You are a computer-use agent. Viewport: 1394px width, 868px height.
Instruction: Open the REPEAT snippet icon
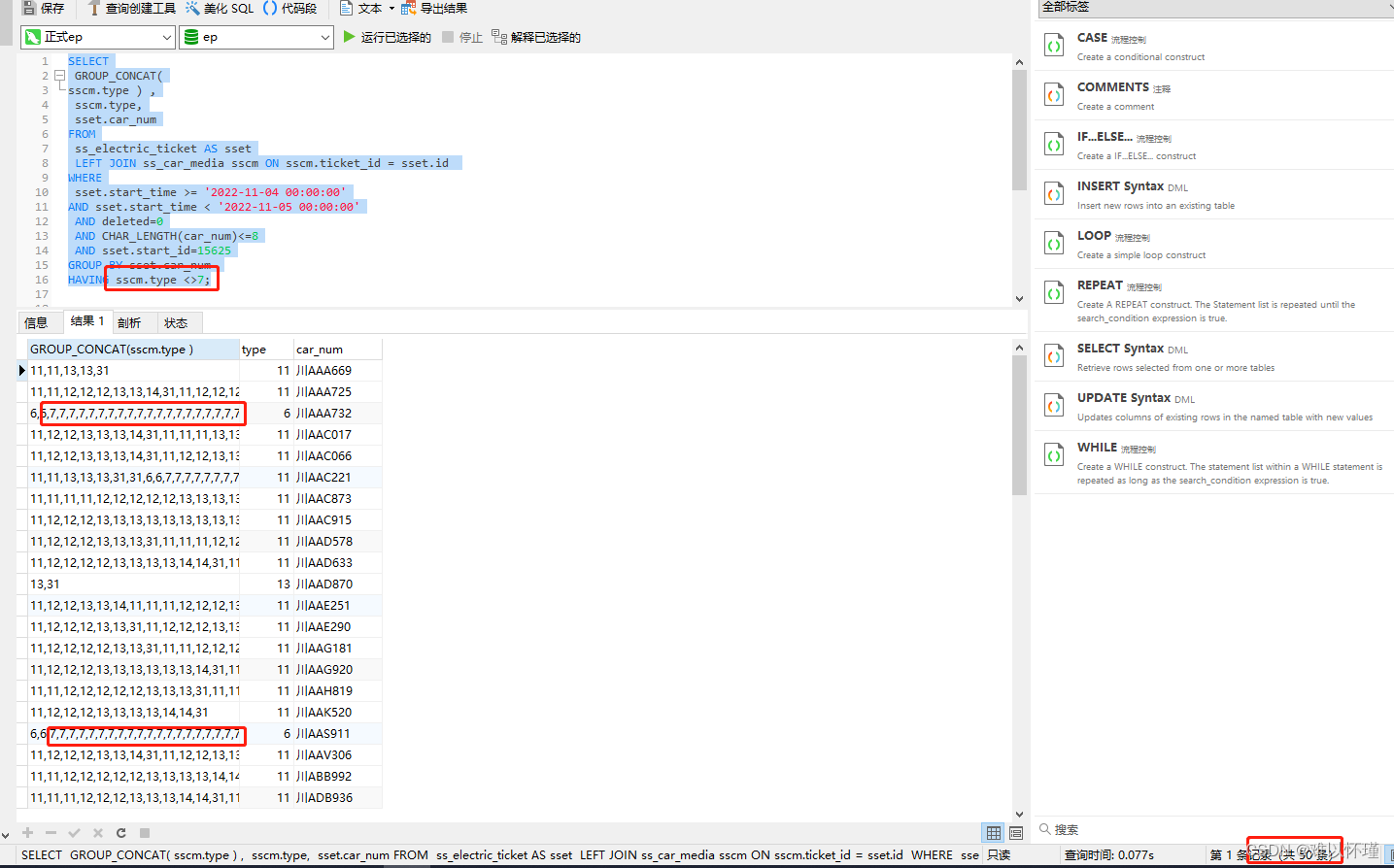click(1054, 293)
